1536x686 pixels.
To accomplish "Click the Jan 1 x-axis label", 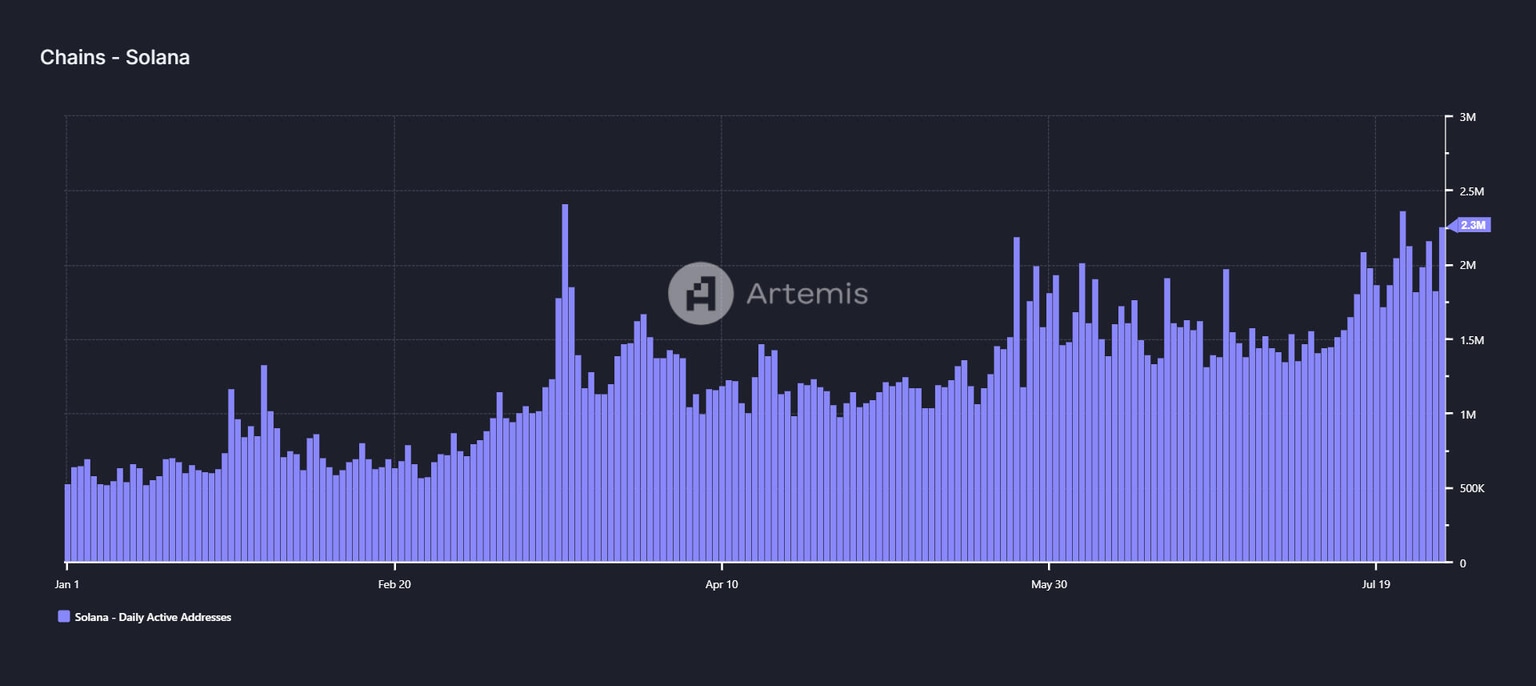I will point(66,583).
